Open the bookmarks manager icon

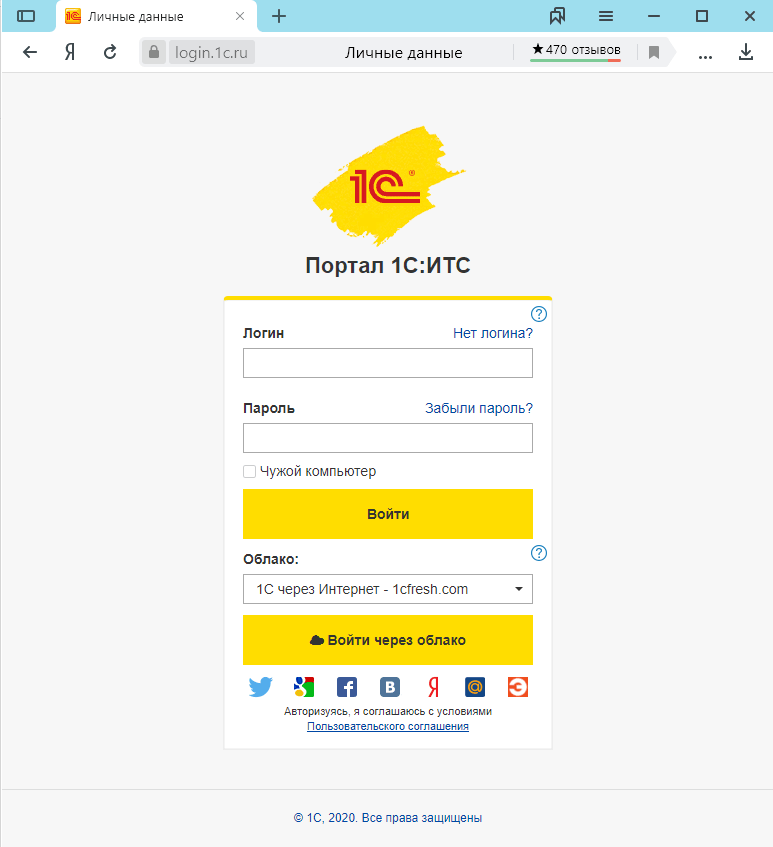click(x=557, y=16)
